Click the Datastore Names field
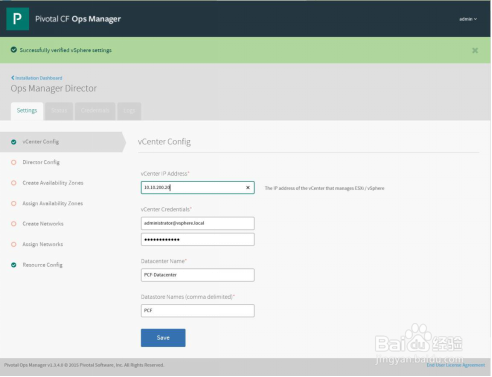The width and height of the screenshot is (492, 377). pos(198,311)
